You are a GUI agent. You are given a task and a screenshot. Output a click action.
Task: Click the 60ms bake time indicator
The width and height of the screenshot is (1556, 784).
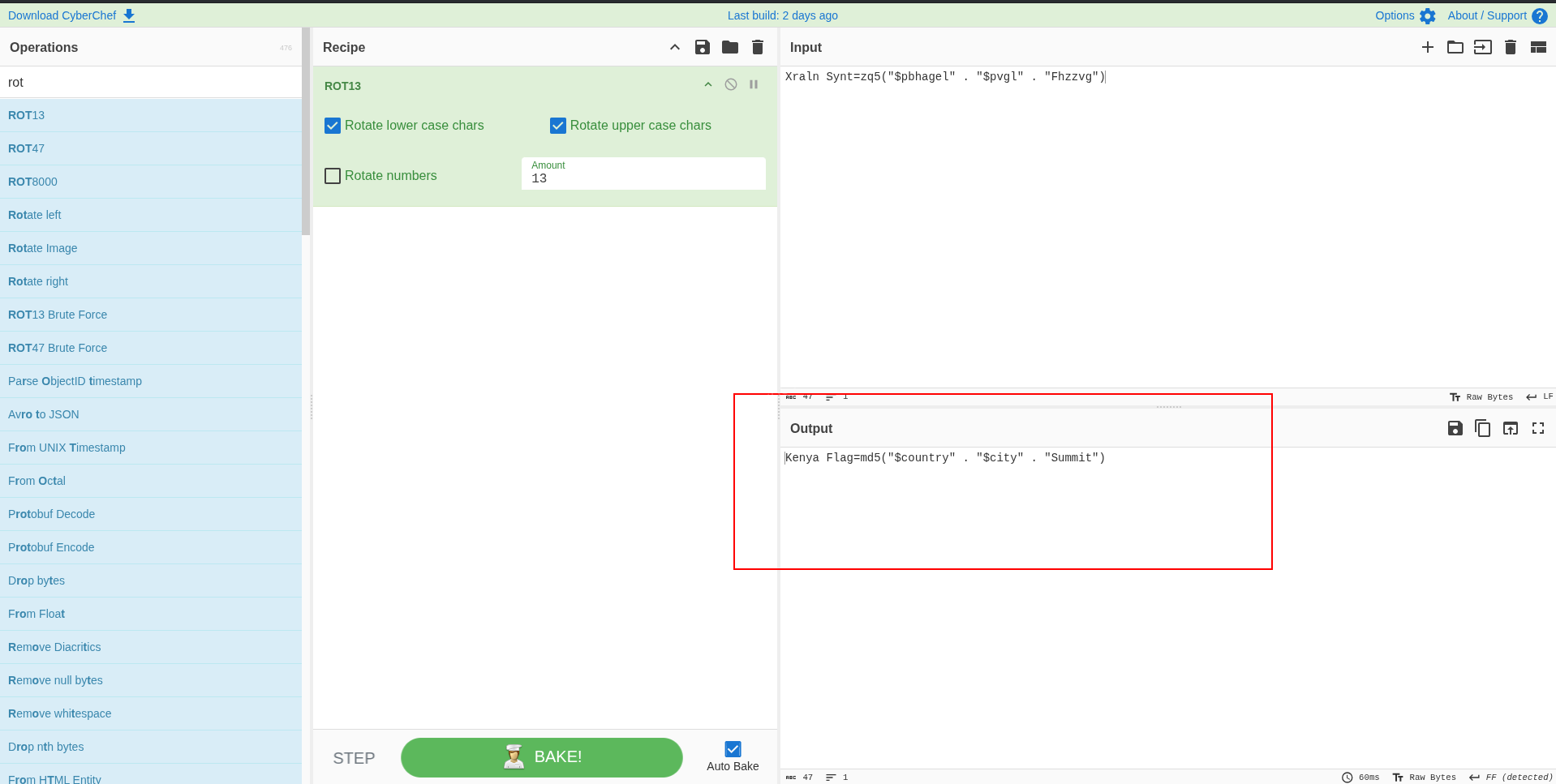(x=1360, y=778)
